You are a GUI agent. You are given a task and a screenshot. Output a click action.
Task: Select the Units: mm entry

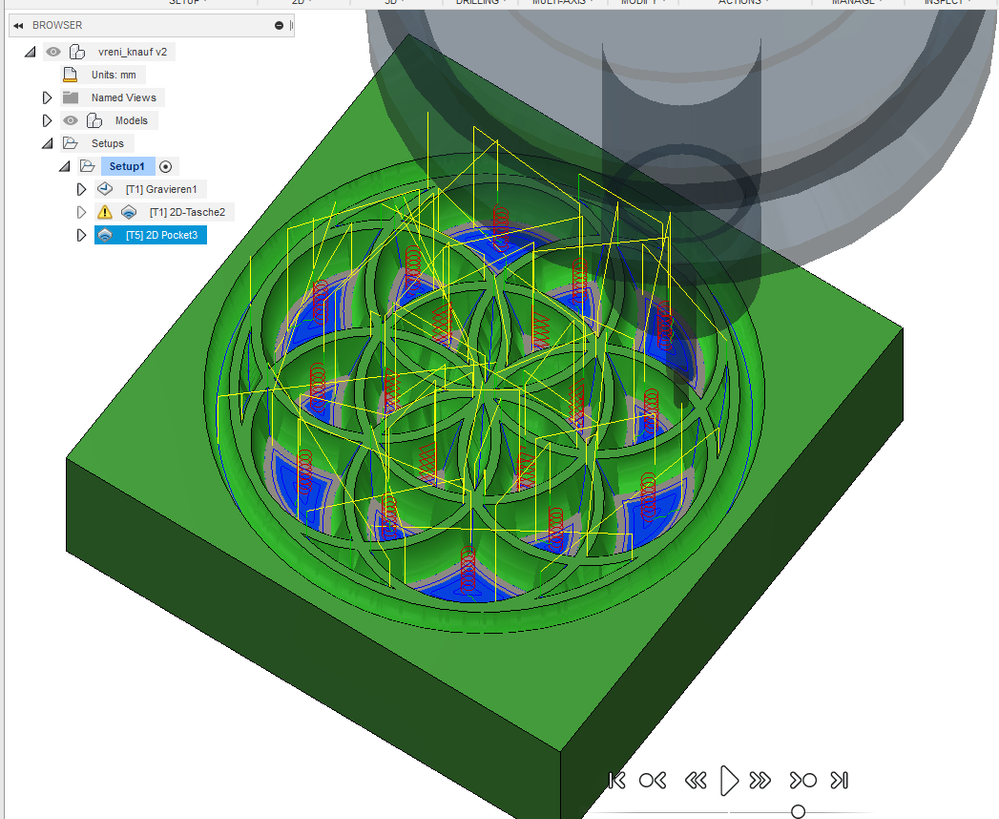[x=113, y=75]
